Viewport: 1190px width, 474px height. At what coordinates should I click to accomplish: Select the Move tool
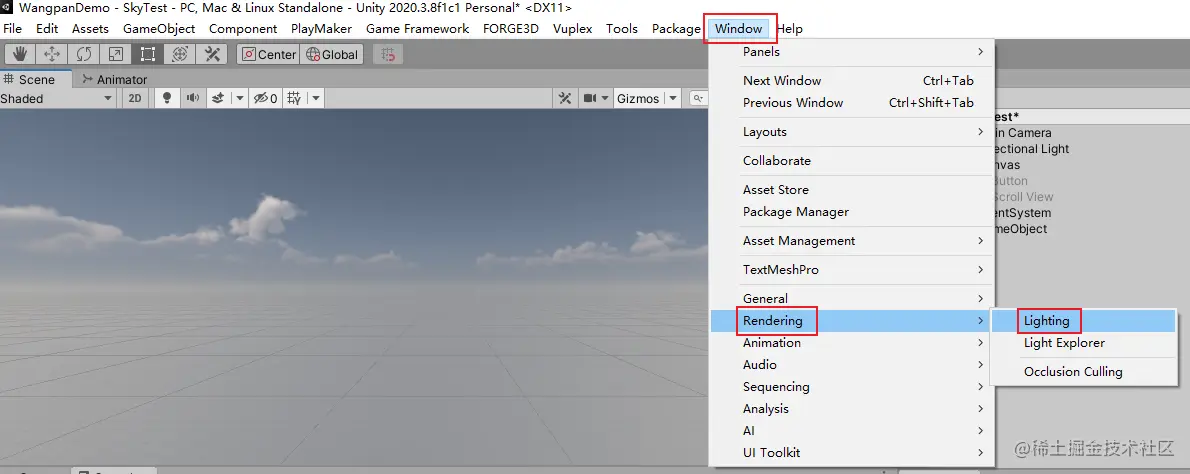[x=52, y=55]
